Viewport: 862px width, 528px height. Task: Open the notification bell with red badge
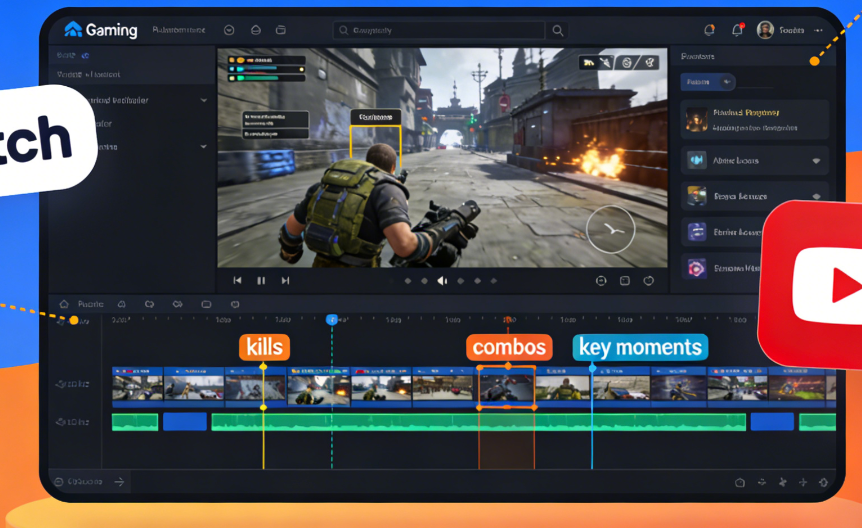[x=737, y=30]
